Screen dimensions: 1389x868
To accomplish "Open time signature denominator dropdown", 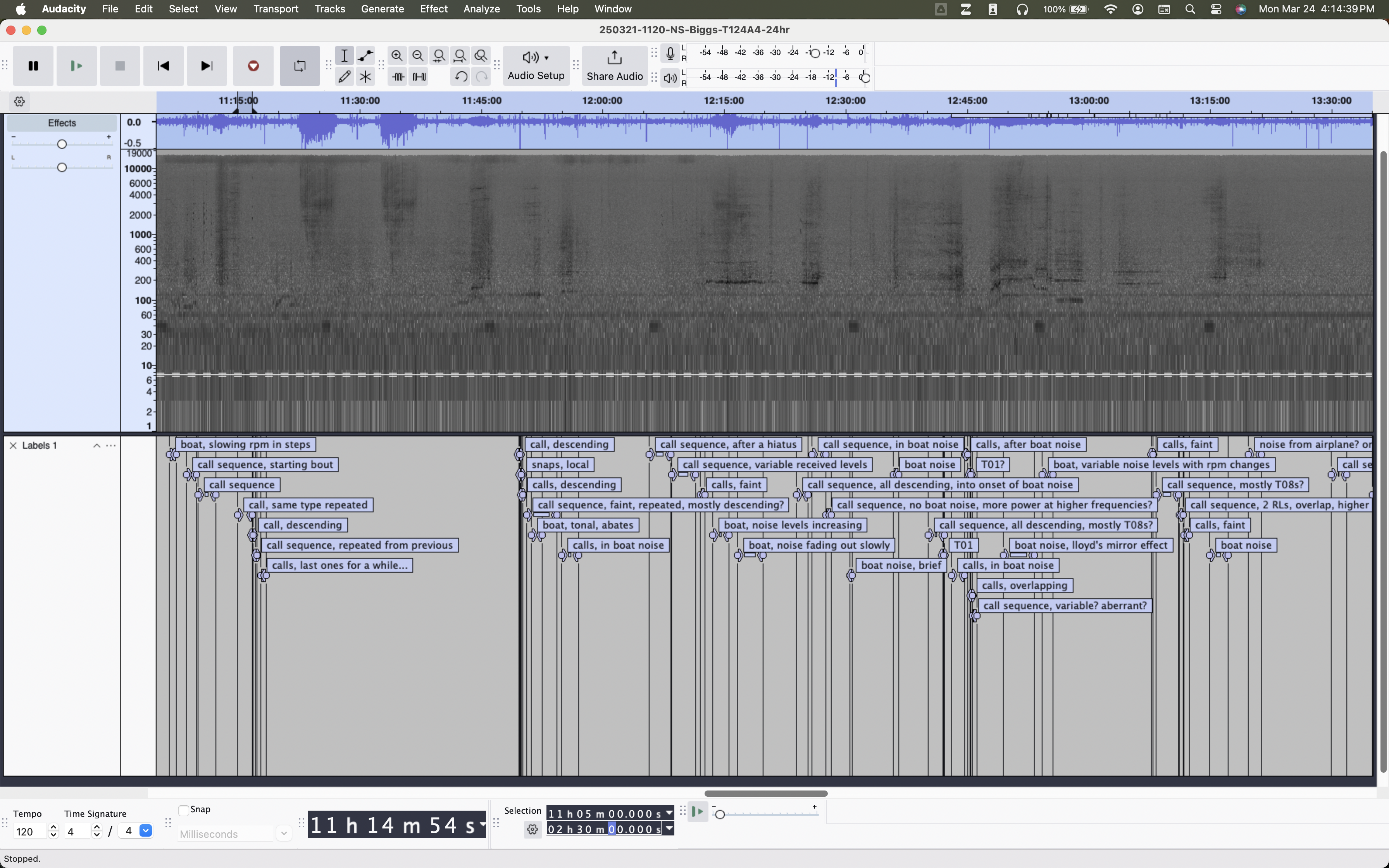I will [x=146, y=831].
